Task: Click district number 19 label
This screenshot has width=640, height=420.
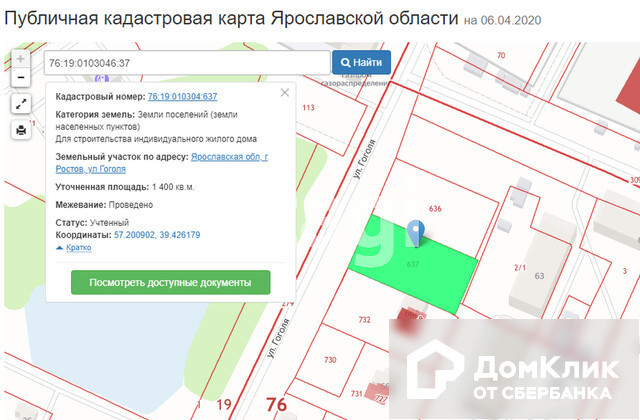Action: 224,405
